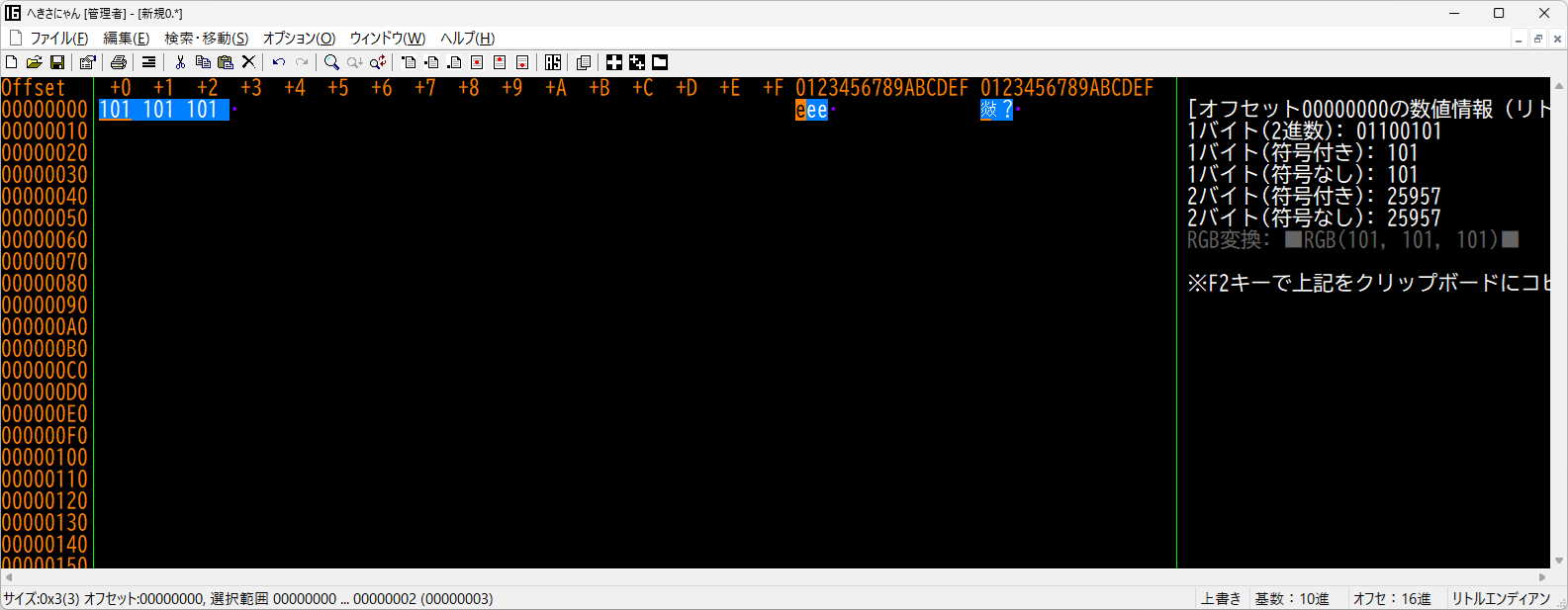
Task: Open a file with folder icon
Action: click(x=35, y=62)
